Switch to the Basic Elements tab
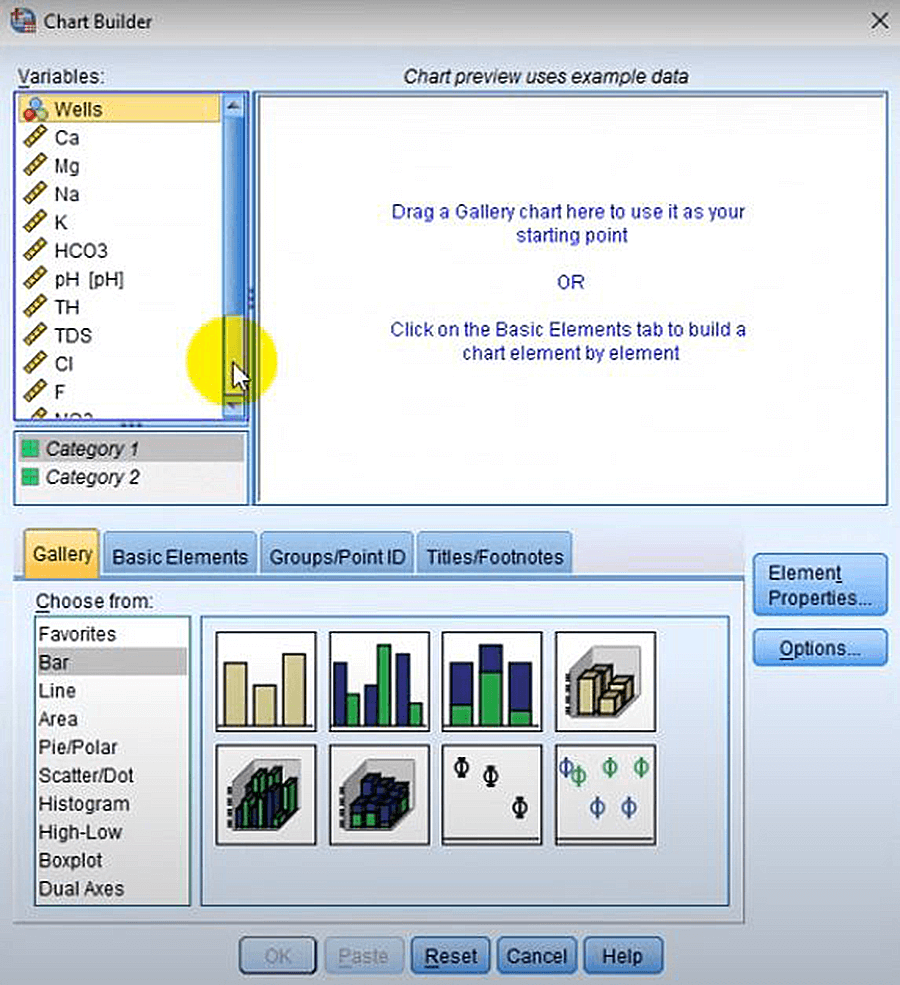 coord(179,556)
